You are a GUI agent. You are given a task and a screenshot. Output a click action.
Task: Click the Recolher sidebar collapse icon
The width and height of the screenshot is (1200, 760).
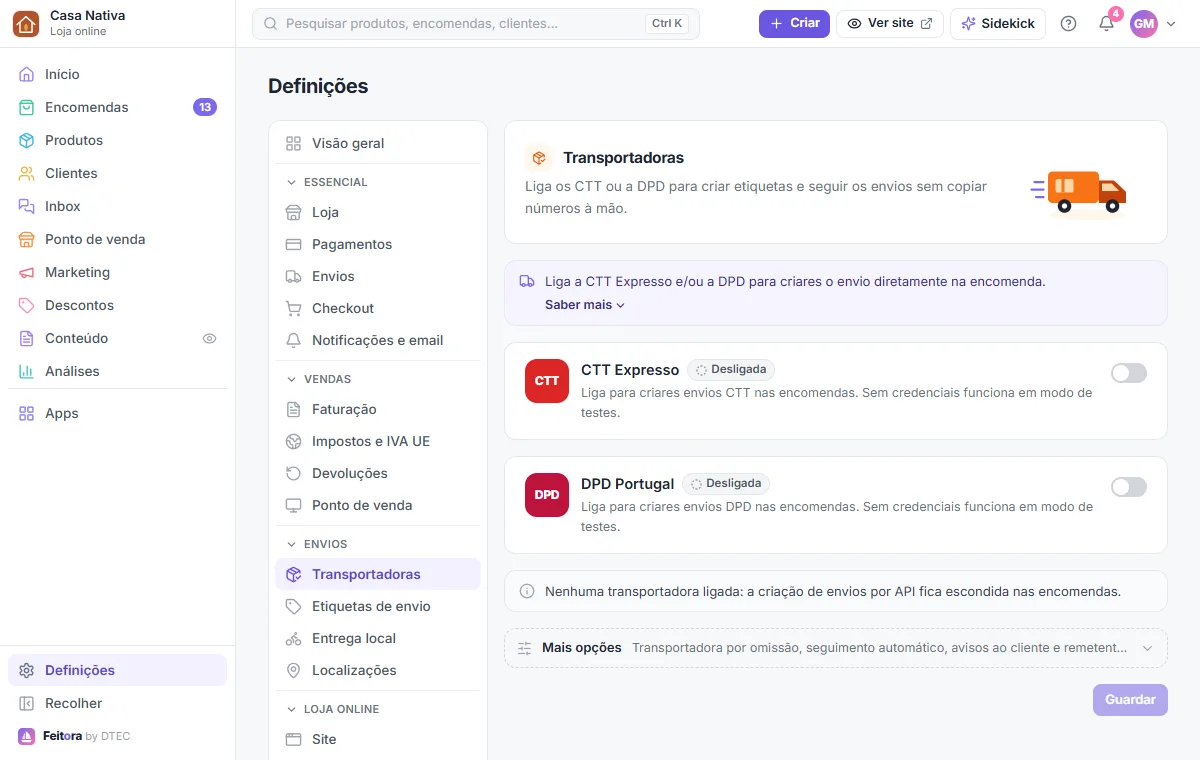27,703
